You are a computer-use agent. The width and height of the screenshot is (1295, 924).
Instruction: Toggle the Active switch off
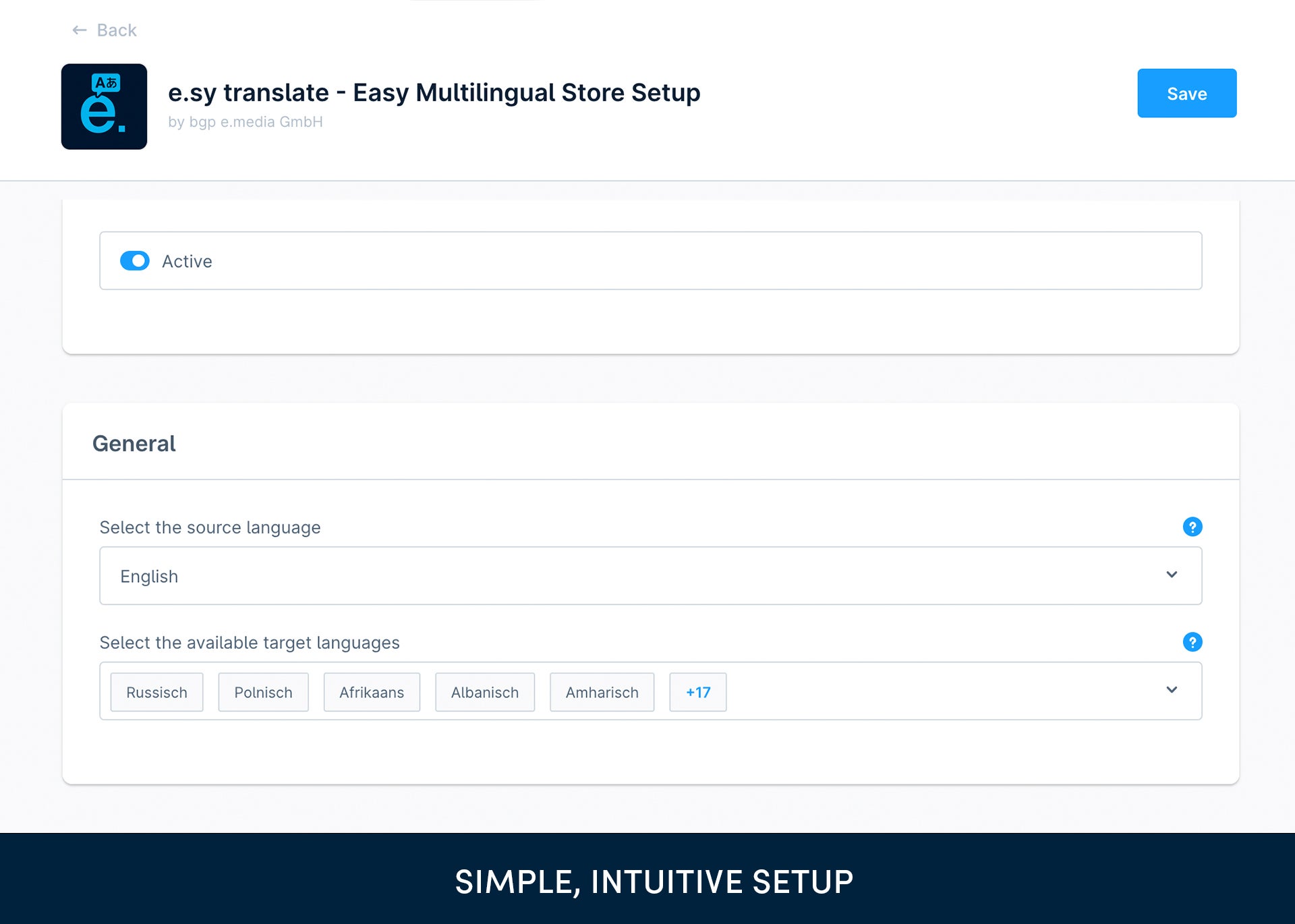(135, 261)
